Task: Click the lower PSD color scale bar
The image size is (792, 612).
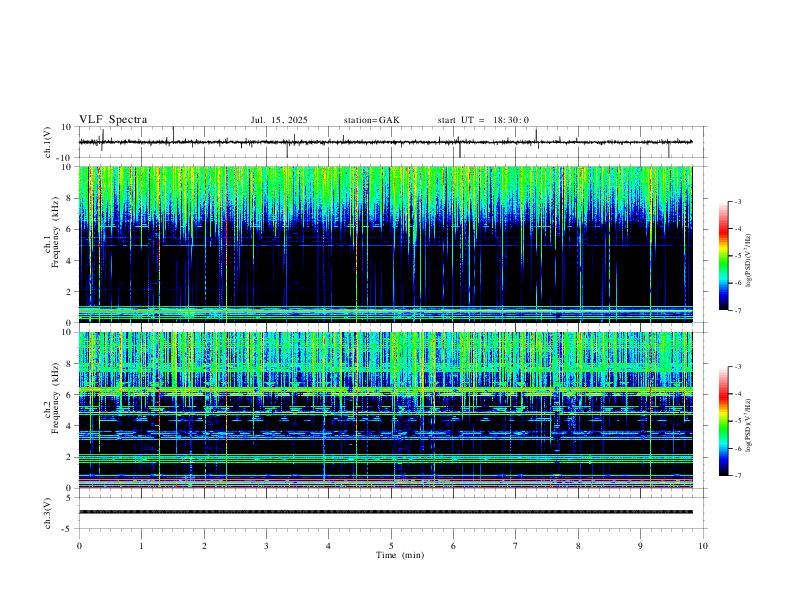Action: (x=723, y=421)
